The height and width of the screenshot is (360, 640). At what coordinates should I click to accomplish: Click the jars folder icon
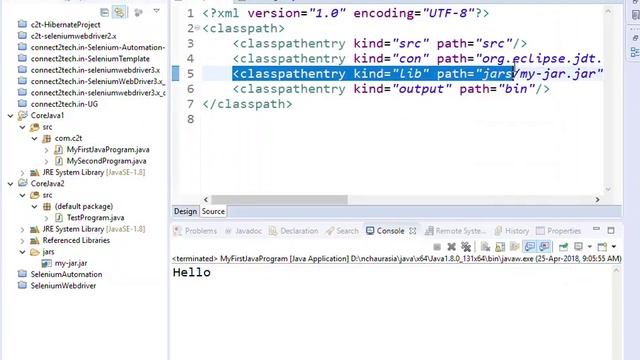(35, 252)
